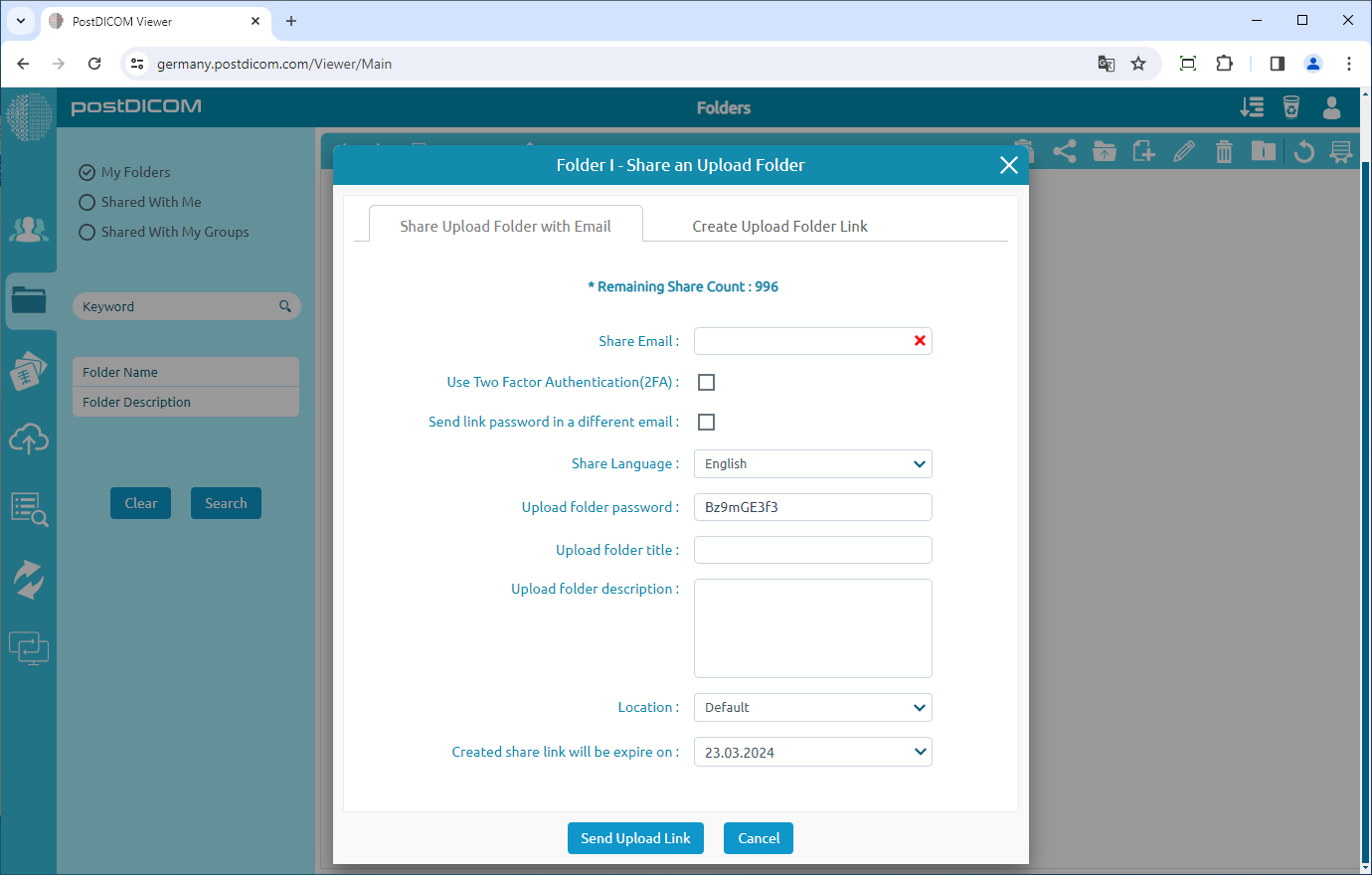The height and width of the screenshot is (875, 1372).
Task: Click the user account profile icon
Action: pos(1331,107)
